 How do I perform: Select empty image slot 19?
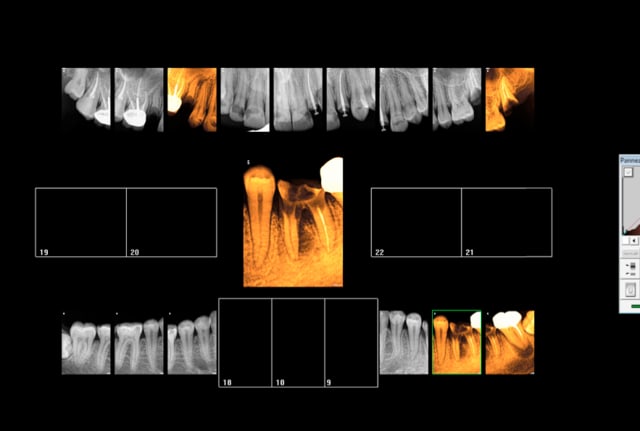[81, 222]
